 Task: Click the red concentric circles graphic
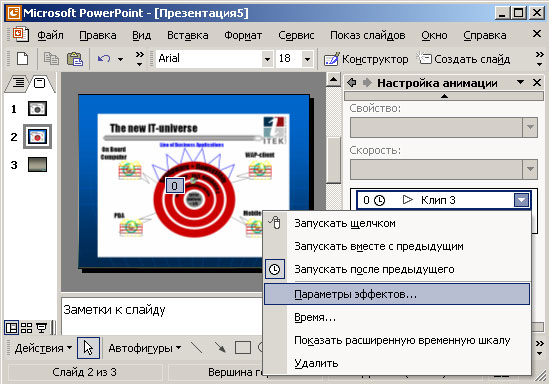tap(194, 200)
